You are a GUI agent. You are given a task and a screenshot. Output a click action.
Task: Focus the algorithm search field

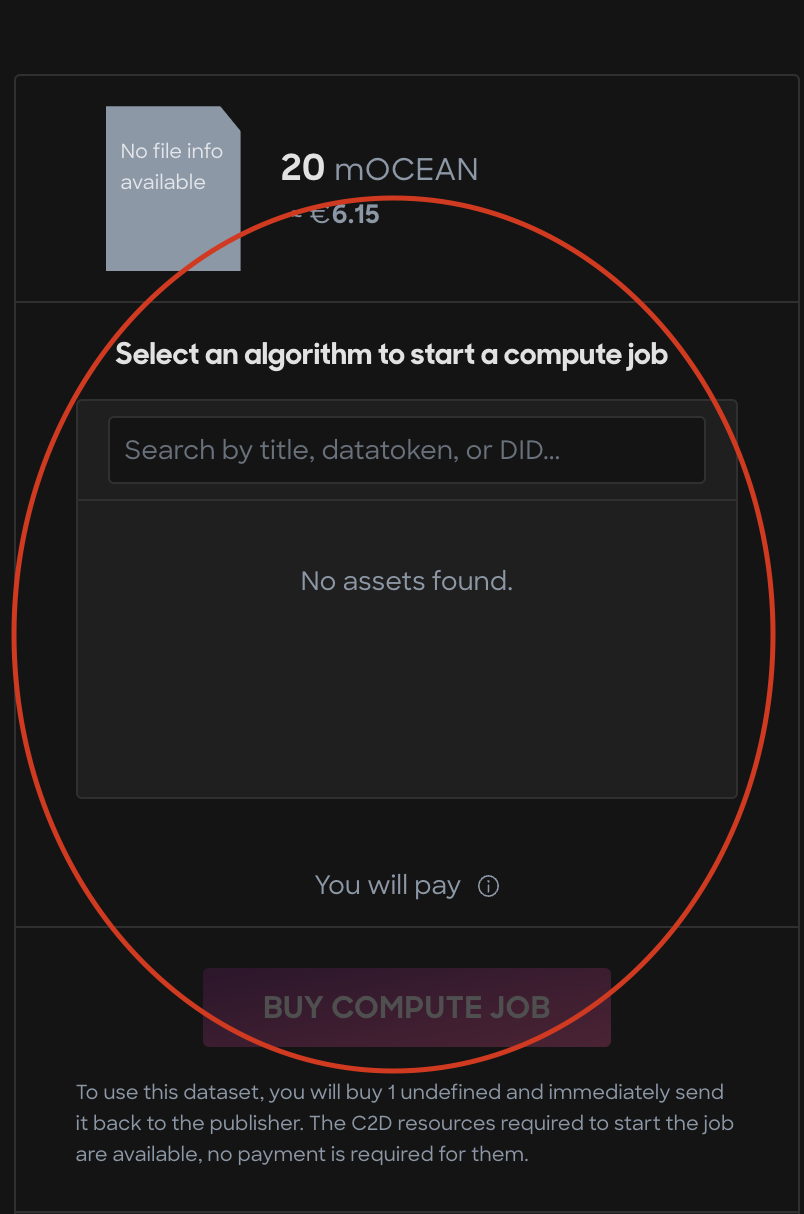(407, 450)
